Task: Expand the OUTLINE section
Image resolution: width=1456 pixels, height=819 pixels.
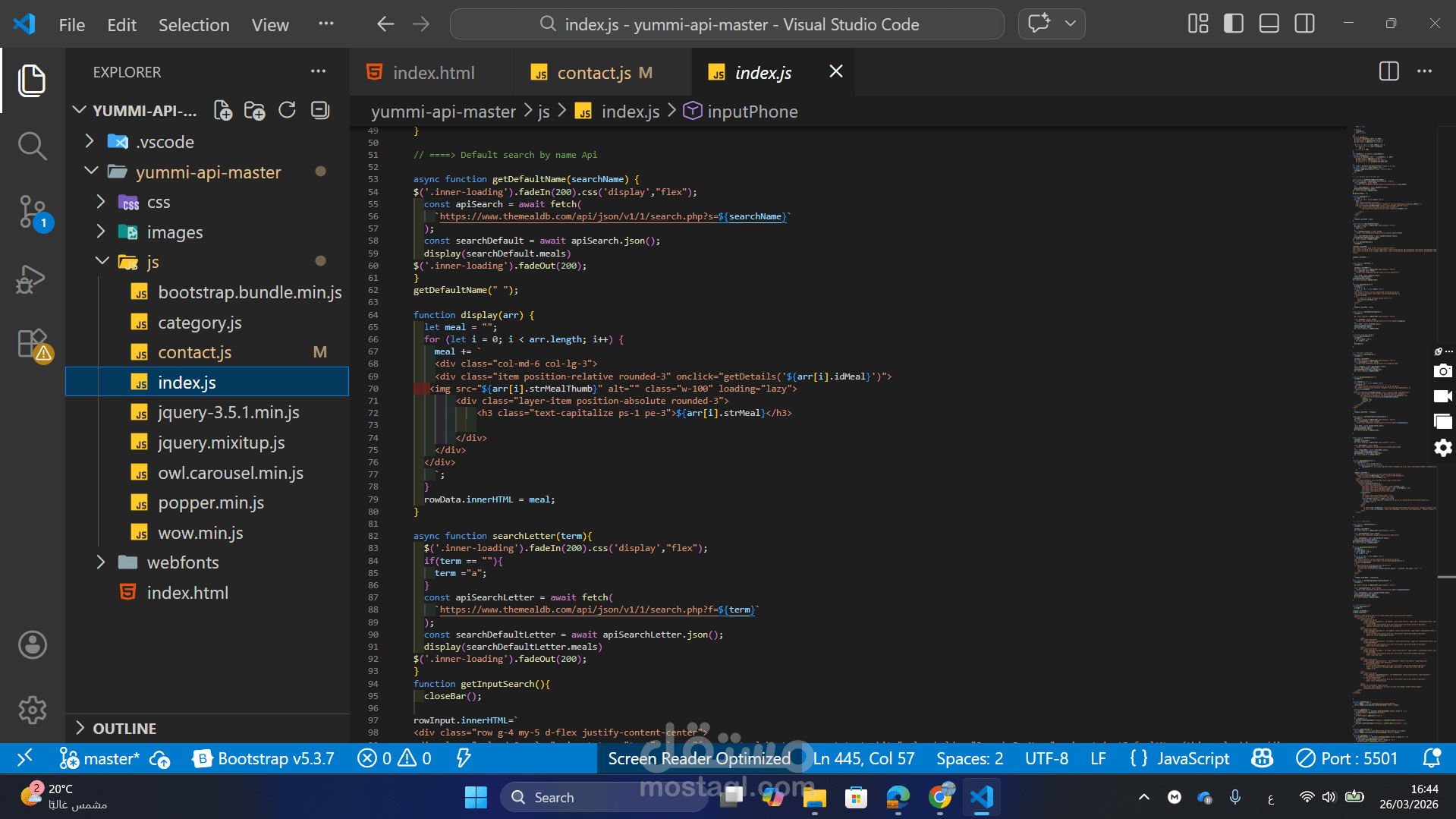Action: (124, 728)
